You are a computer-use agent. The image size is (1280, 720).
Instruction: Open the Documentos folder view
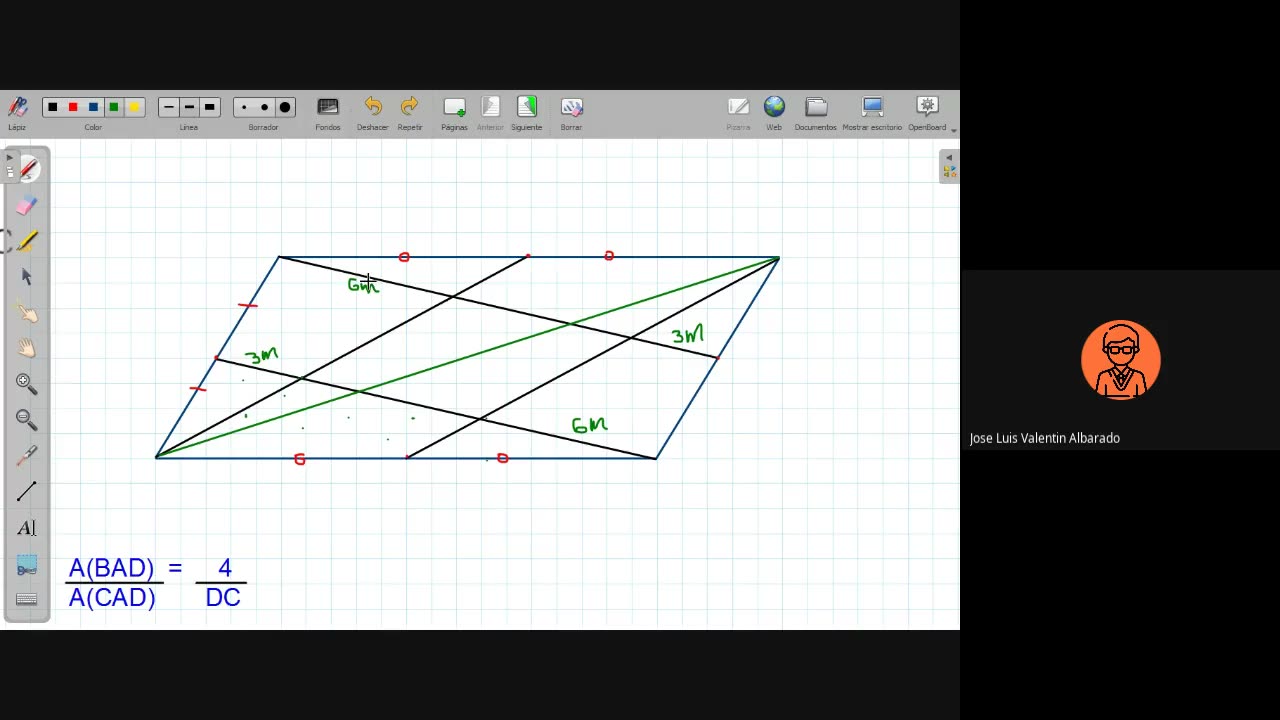tap(816, 107)
